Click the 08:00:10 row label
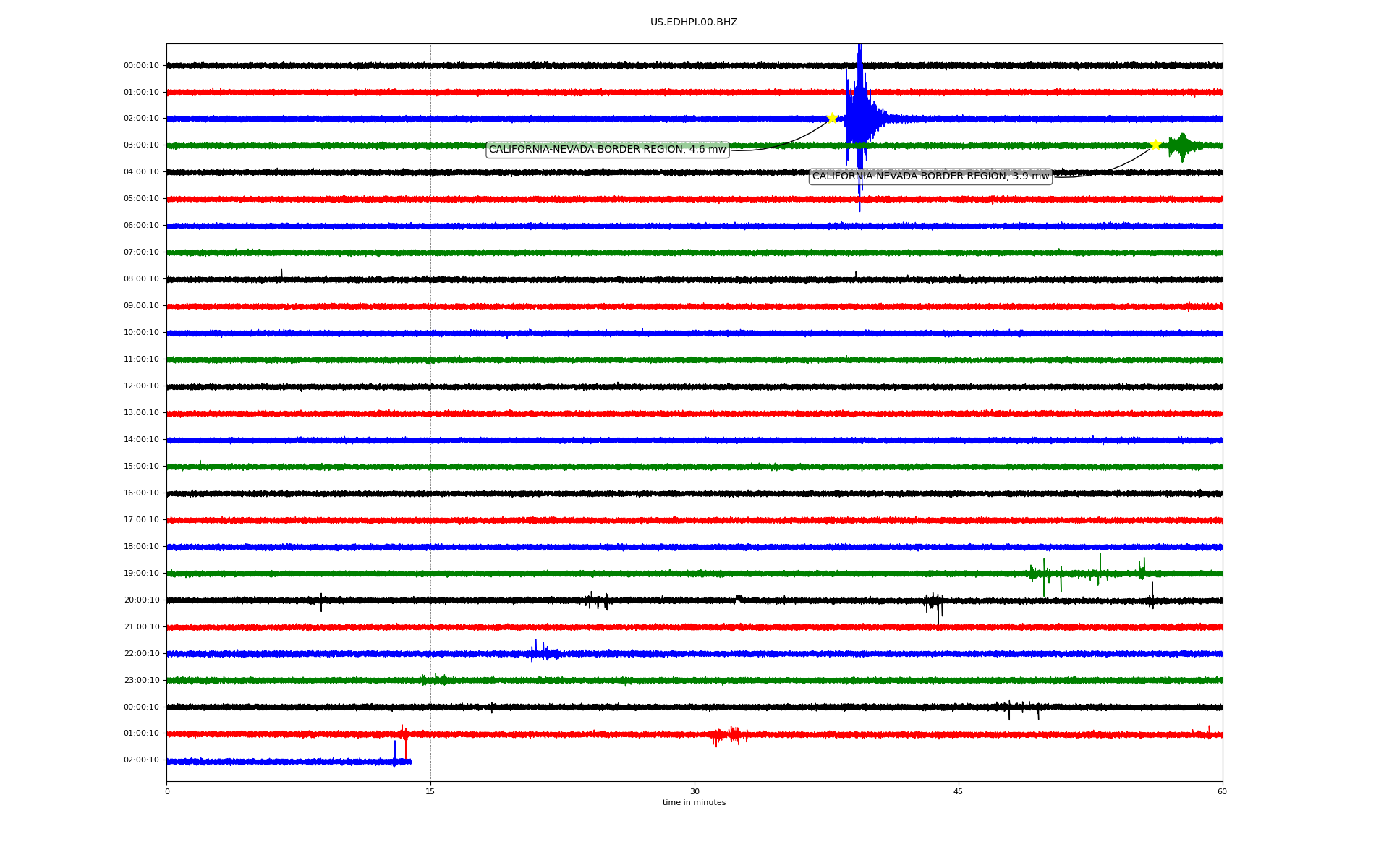 (141, 278)
